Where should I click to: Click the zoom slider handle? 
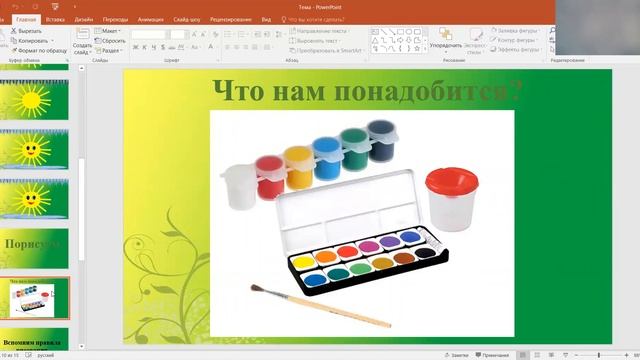[599, 355]
